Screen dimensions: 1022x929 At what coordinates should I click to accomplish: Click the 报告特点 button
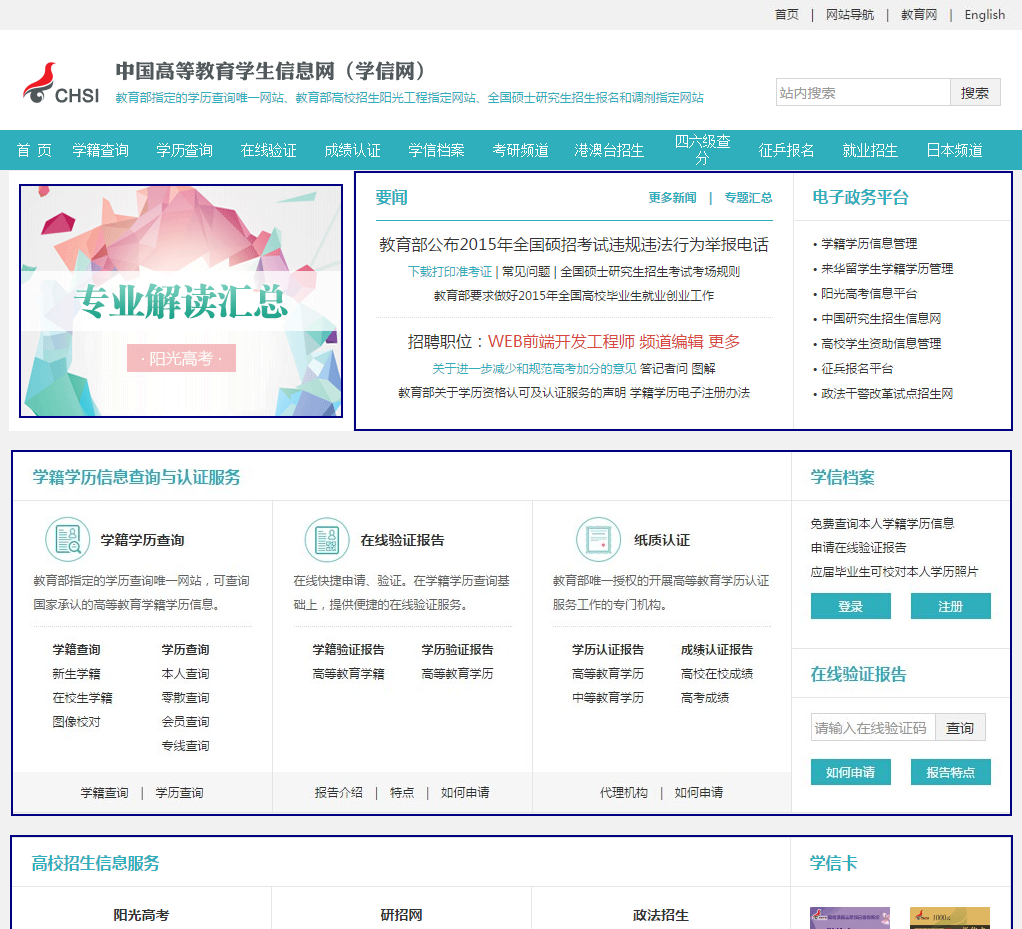[x=950, y=772]
